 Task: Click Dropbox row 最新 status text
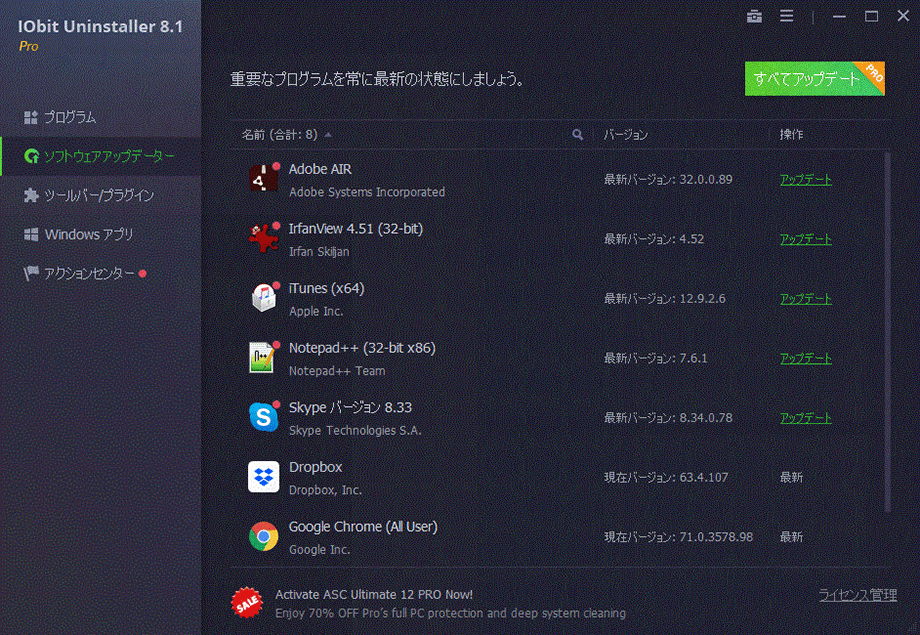coord(791,478)
